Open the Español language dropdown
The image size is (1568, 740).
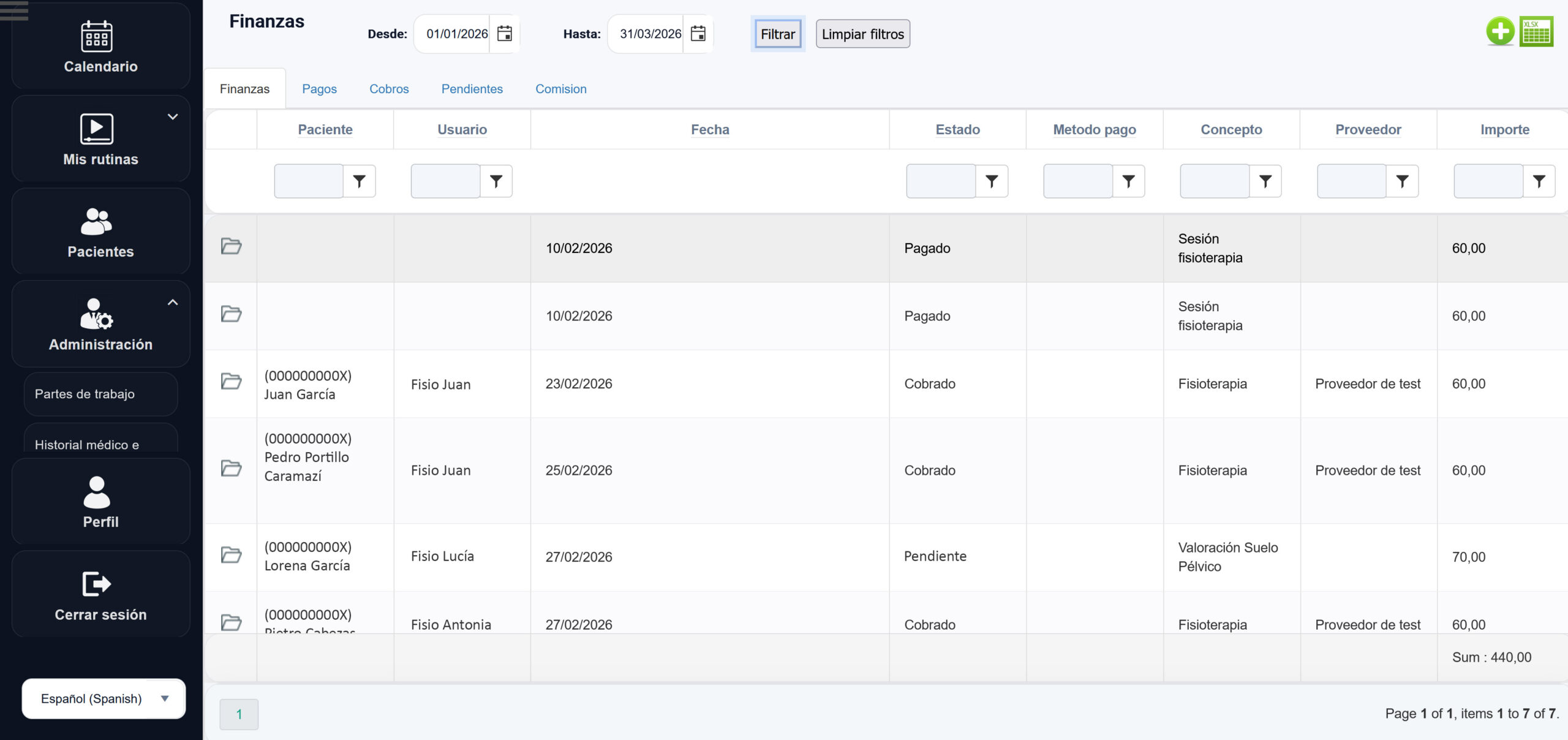pos(104,698)
